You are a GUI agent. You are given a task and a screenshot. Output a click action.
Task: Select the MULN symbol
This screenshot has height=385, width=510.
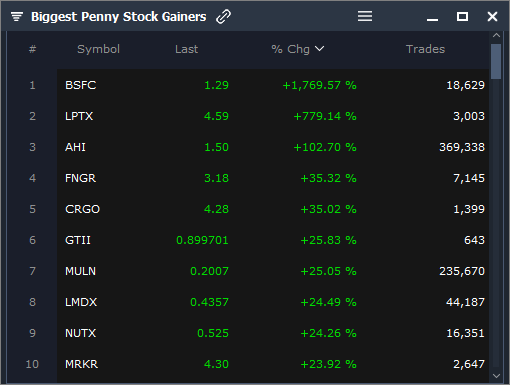[x=80, y=271]
